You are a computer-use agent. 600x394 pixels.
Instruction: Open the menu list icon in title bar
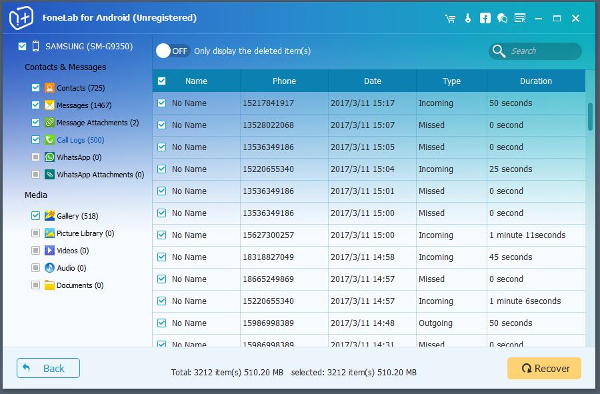(x=520, y=18)
